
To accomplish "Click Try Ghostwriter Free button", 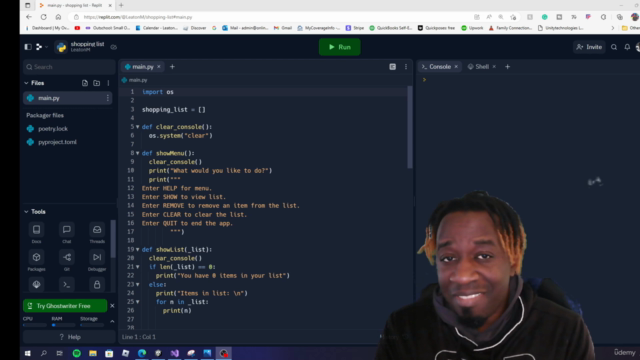I will (65, 306).
